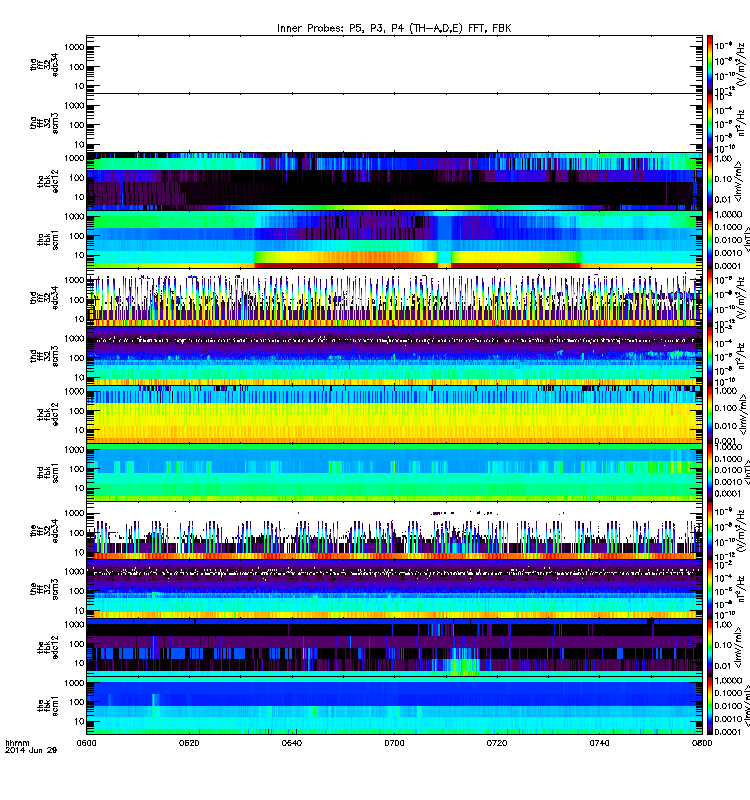Click the "the fbk edc12" y-axis title
Viewport: 750px width, 800px height.
[48, 647]
